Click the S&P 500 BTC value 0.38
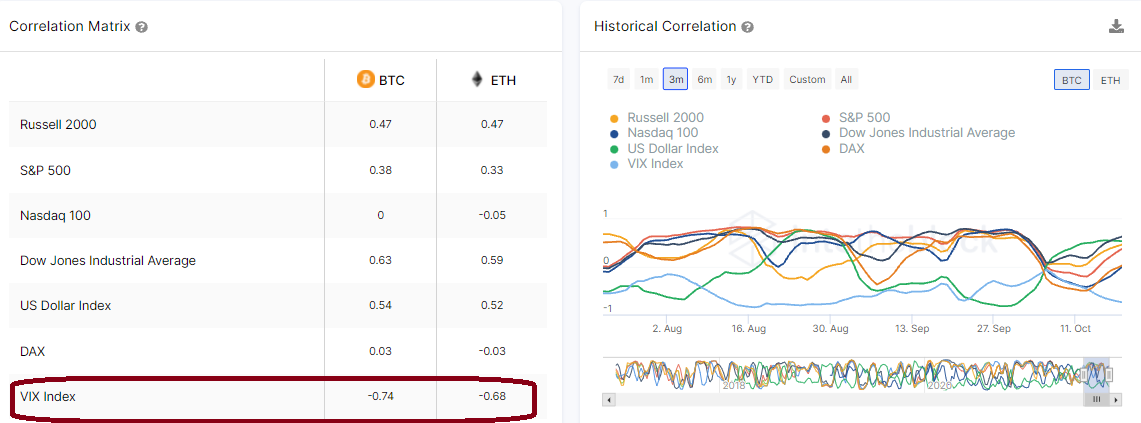This screenshot has width=1141, height=423. click(x=381, y=170)
